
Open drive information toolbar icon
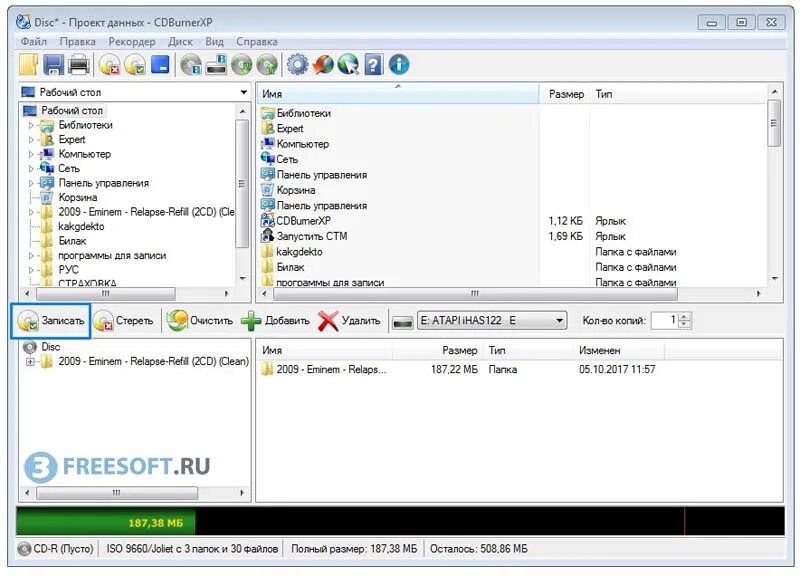217,65
